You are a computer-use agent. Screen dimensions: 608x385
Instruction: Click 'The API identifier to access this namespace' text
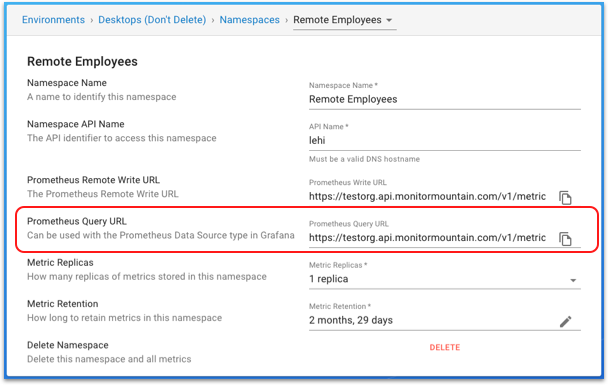click(x=121, y=138)
